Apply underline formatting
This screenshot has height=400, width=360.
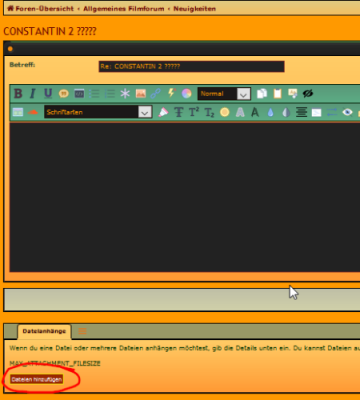click(x=48, y=94)
